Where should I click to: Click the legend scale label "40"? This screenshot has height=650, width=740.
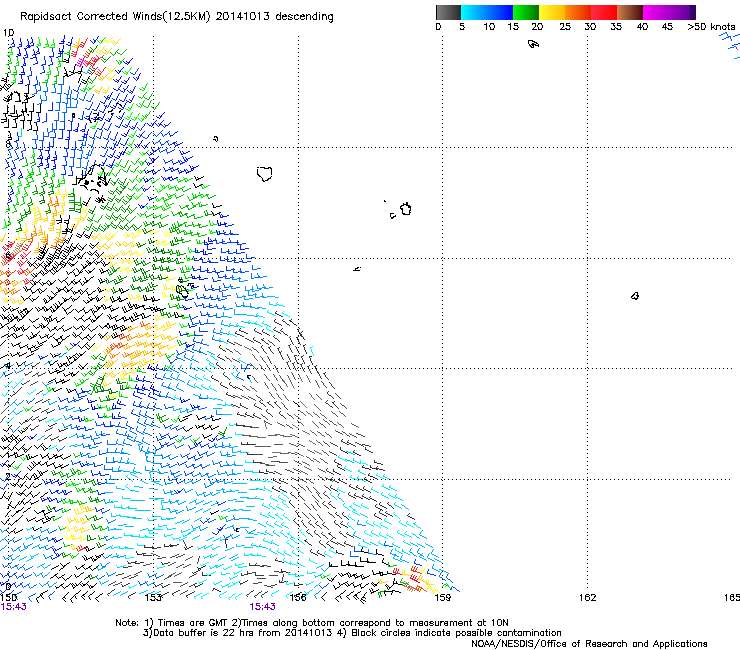(x=642, y=27)
